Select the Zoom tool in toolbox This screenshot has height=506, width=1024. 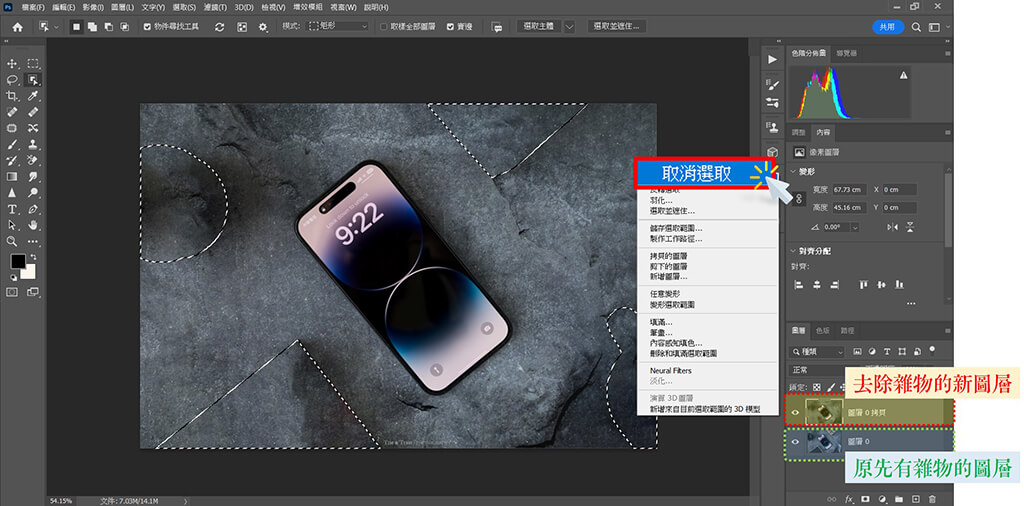point(13,241)
